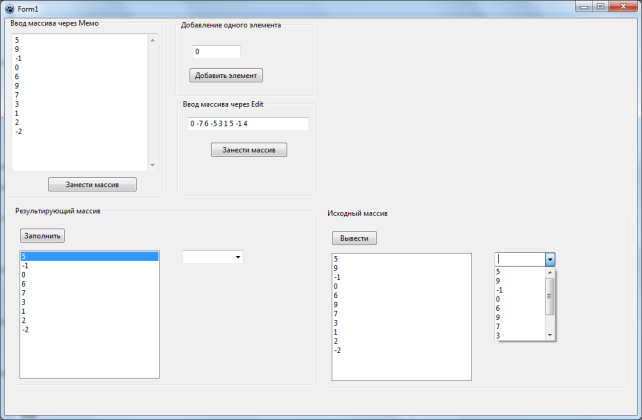Minimize the Form1 window

pyautogui.click(x=584, y=7)
